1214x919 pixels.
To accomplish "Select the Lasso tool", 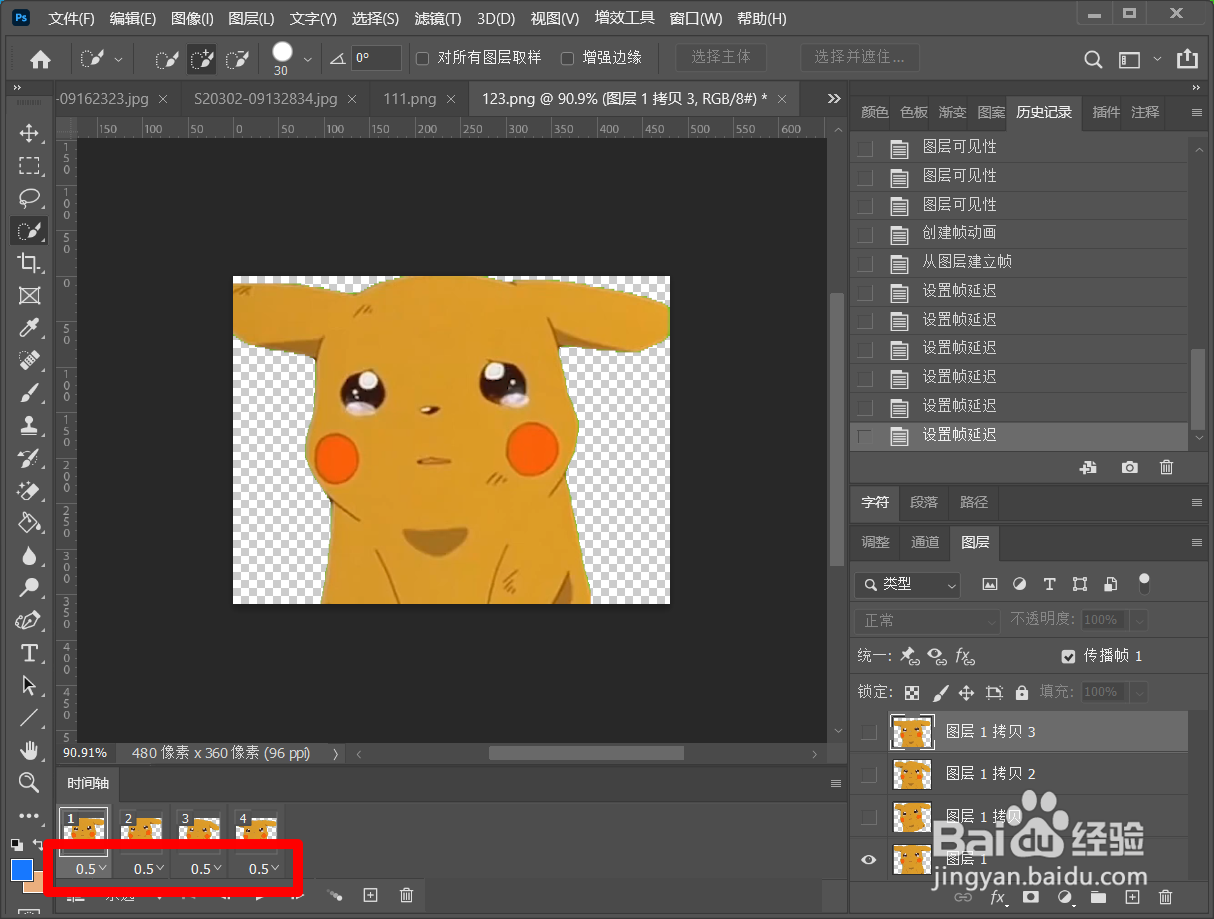I will coord(29,198).
